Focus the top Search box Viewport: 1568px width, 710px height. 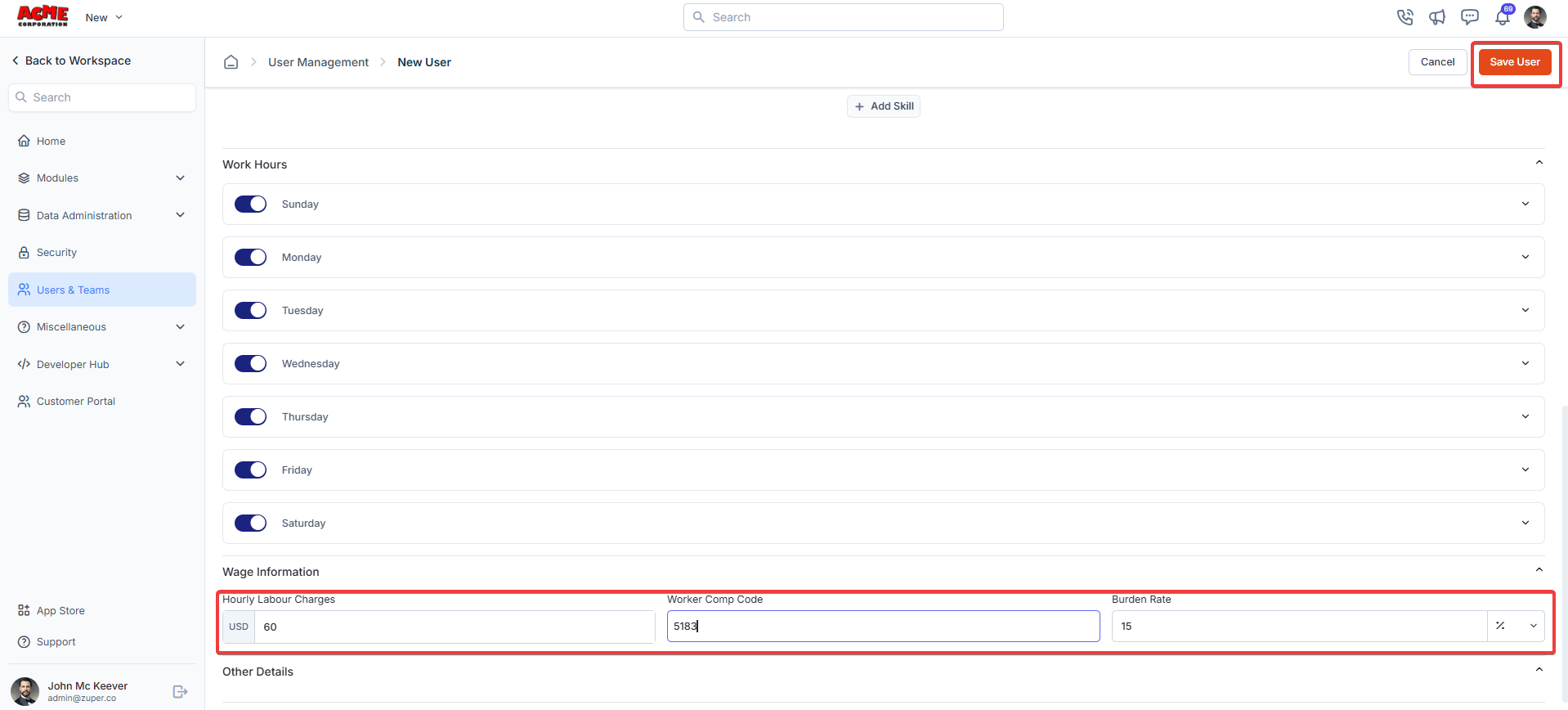[843, 17]
